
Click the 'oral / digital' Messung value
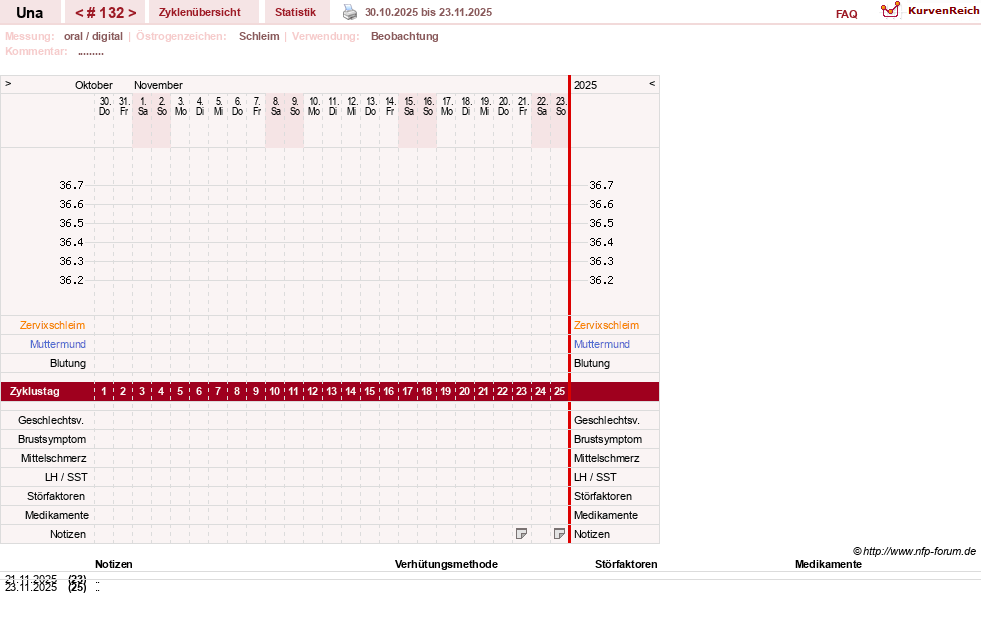93,36
